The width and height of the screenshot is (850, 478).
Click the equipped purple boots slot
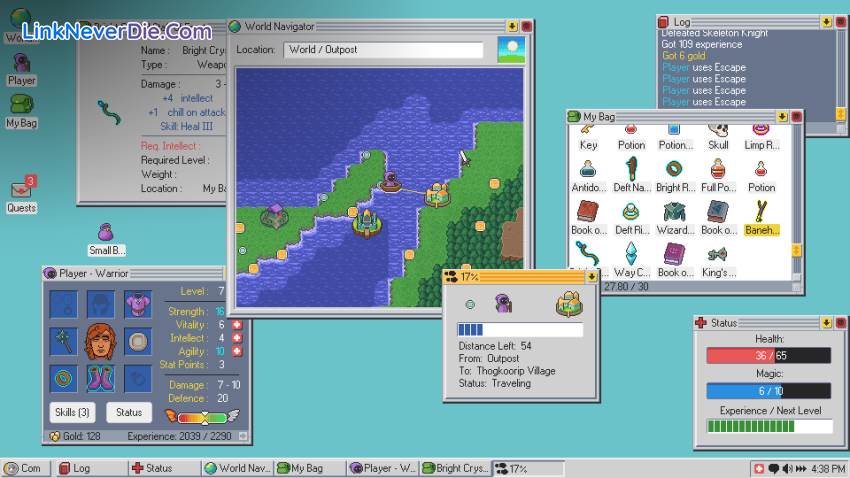(101, 378)
